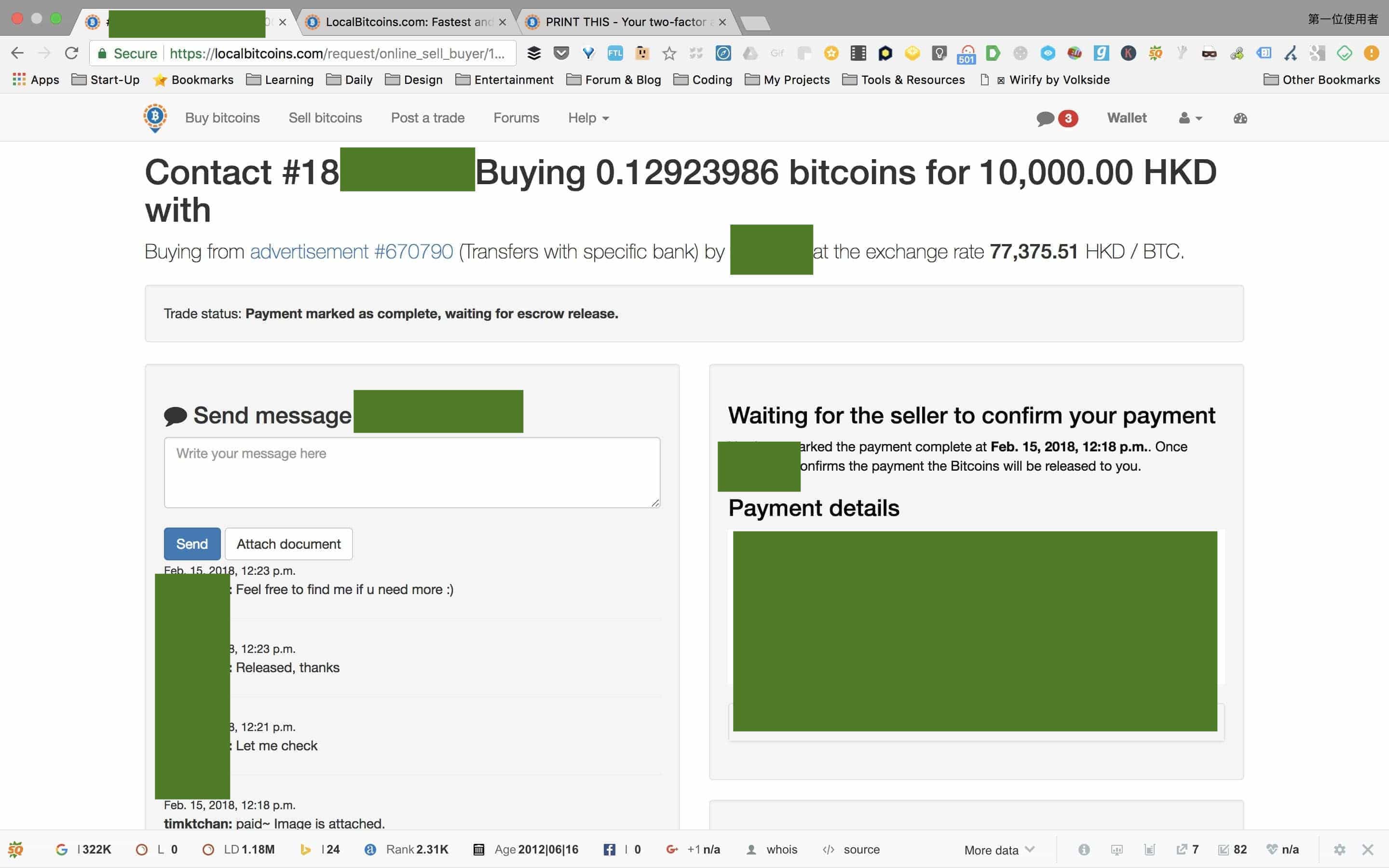Viewport: 1389px width, 868px height.
Task: Open the Start-Up bookmarks folder
Action: pos(106,80)
